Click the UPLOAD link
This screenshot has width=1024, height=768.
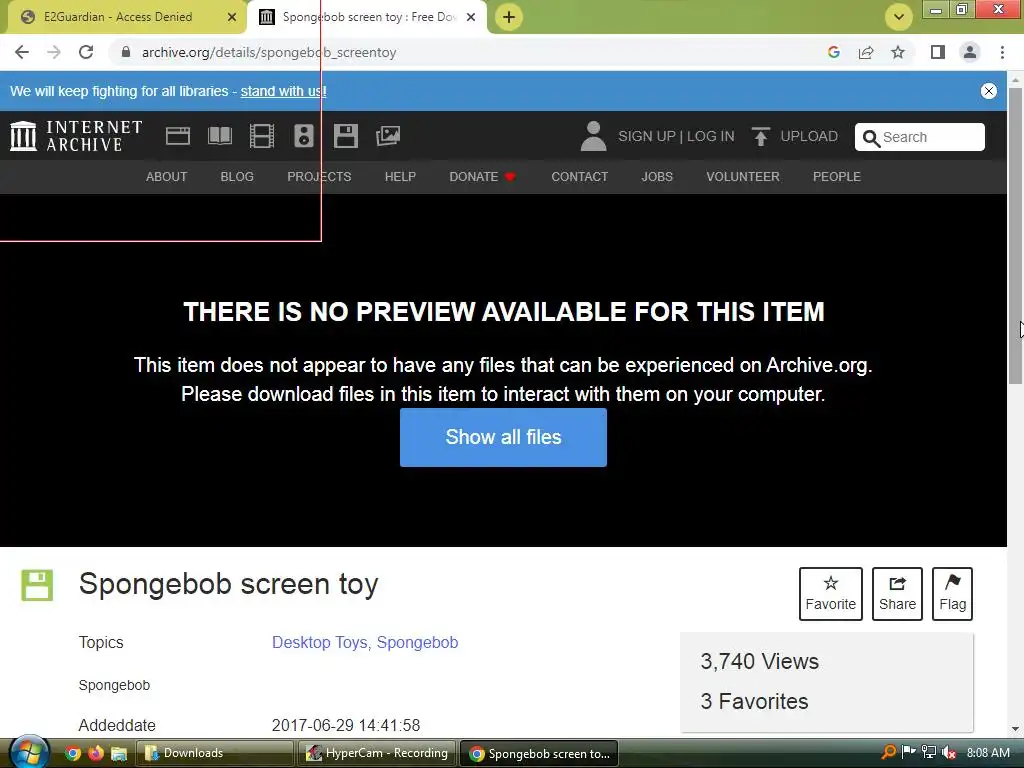tap(809, 136)
